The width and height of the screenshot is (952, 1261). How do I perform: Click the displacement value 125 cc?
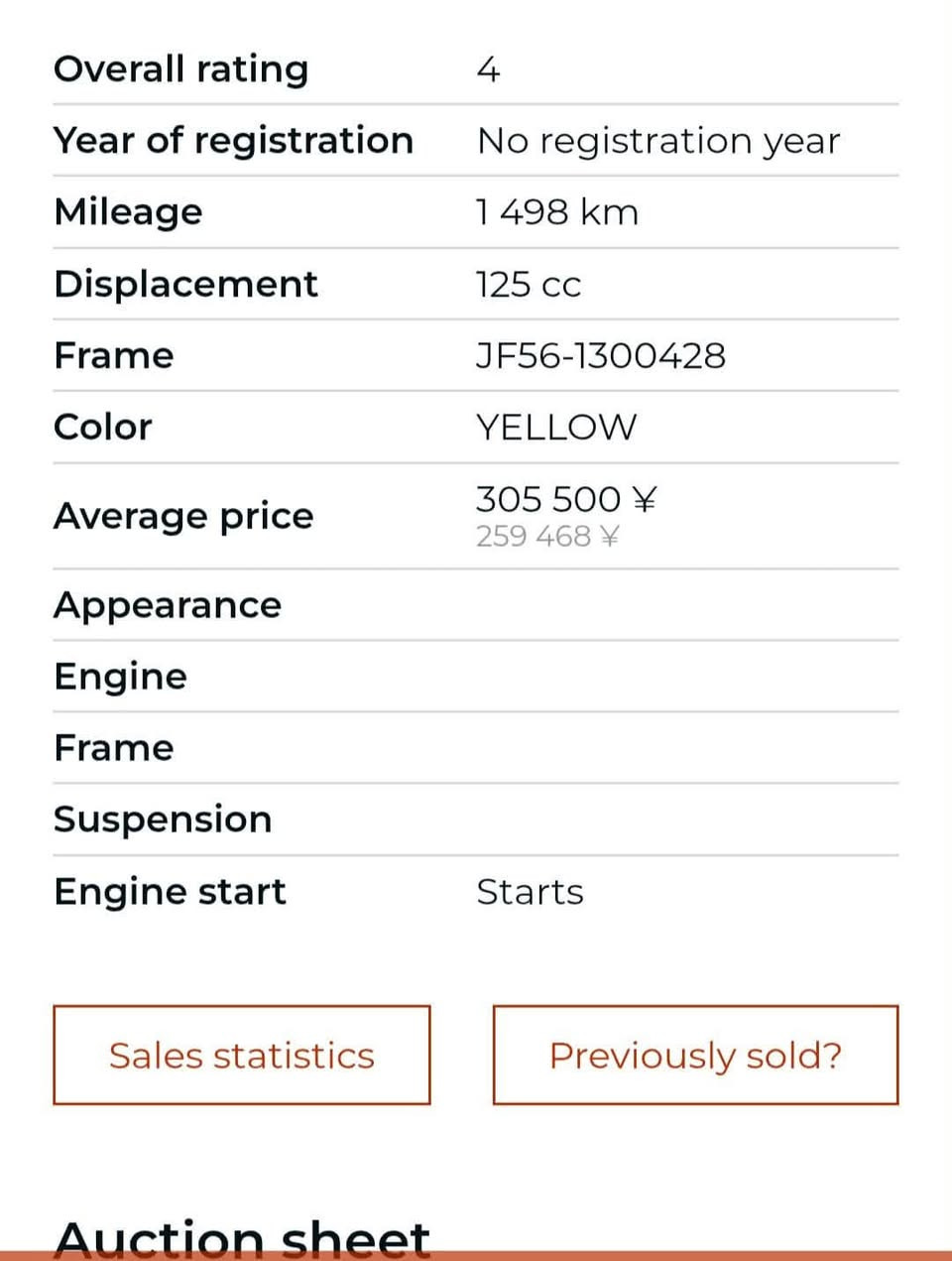529,284
